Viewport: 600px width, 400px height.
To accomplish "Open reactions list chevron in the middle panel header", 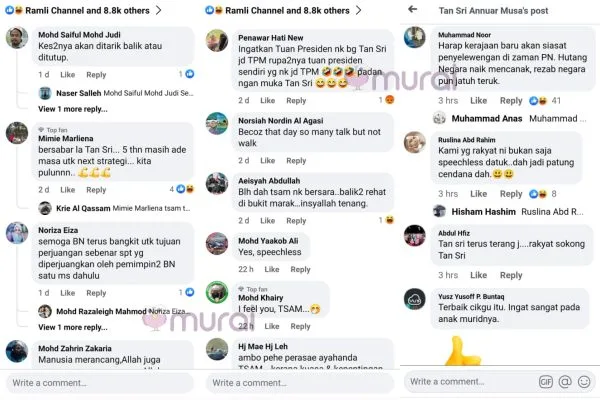I will pos(358,10).
